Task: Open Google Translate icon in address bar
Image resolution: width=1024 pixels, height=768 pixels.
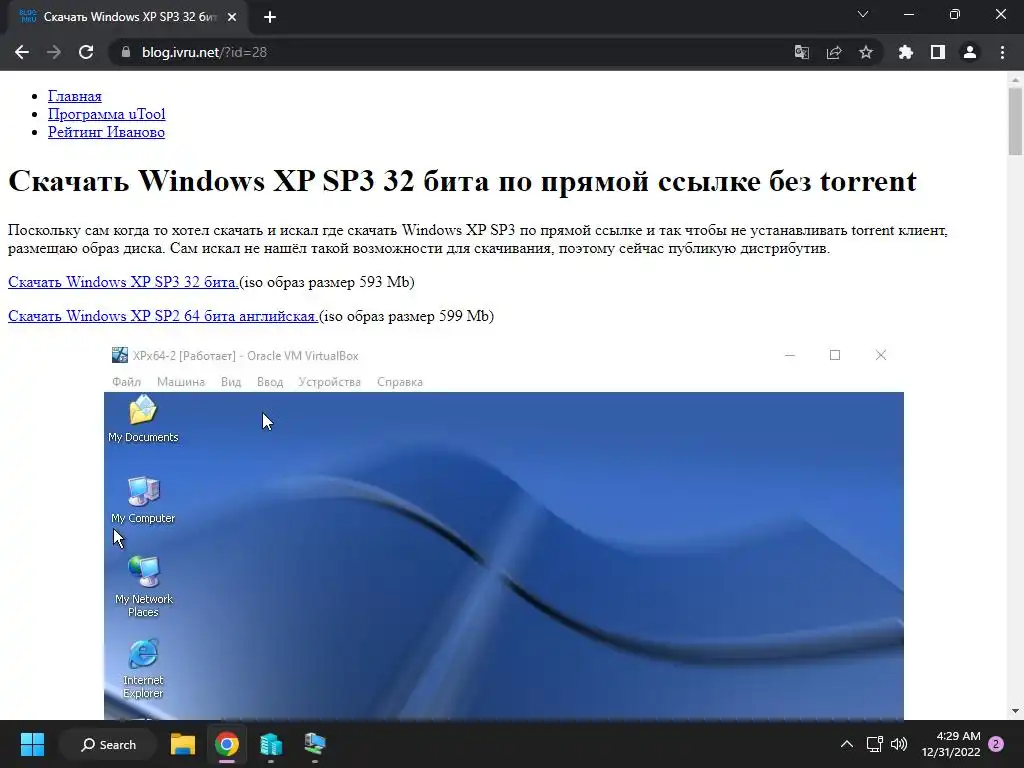Action: click(801, 52)
